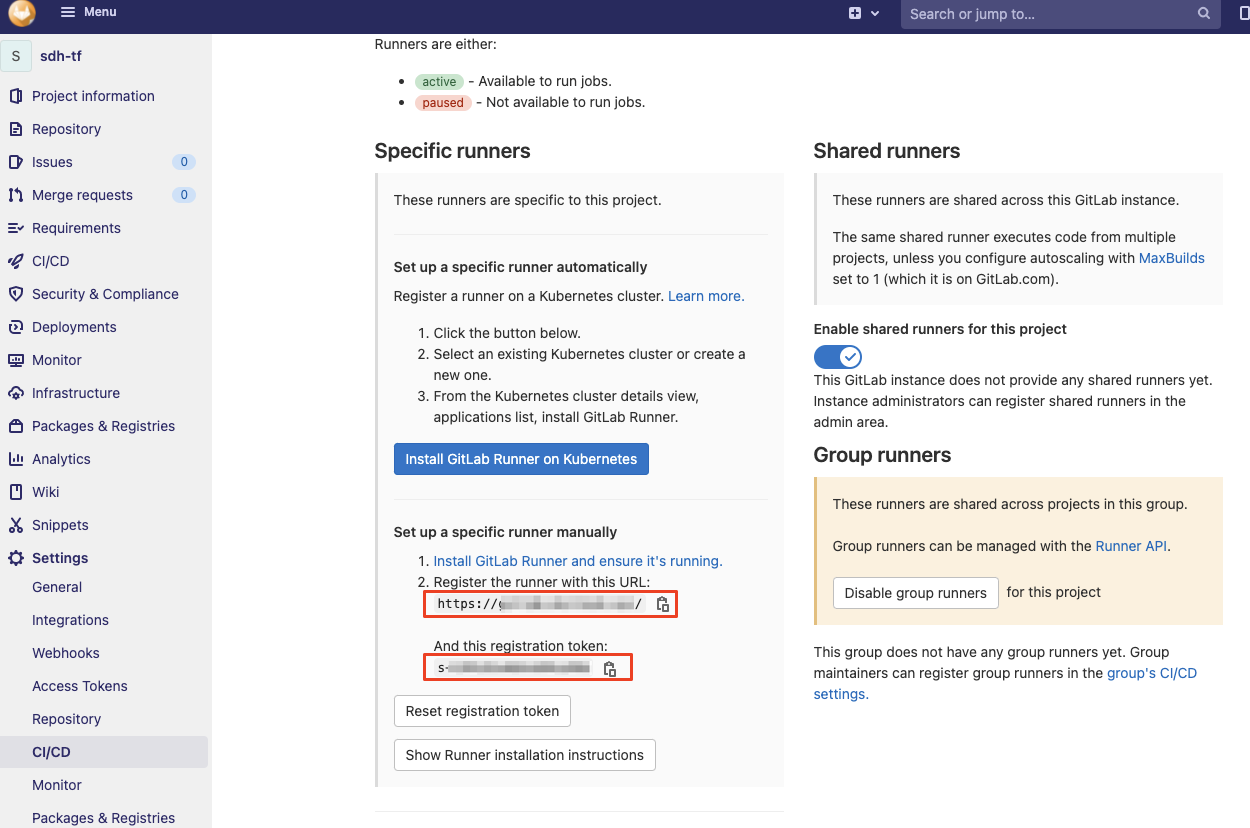Click the GitLab logo in the top bar
The image size is (1250, 828).
[22, 12]
